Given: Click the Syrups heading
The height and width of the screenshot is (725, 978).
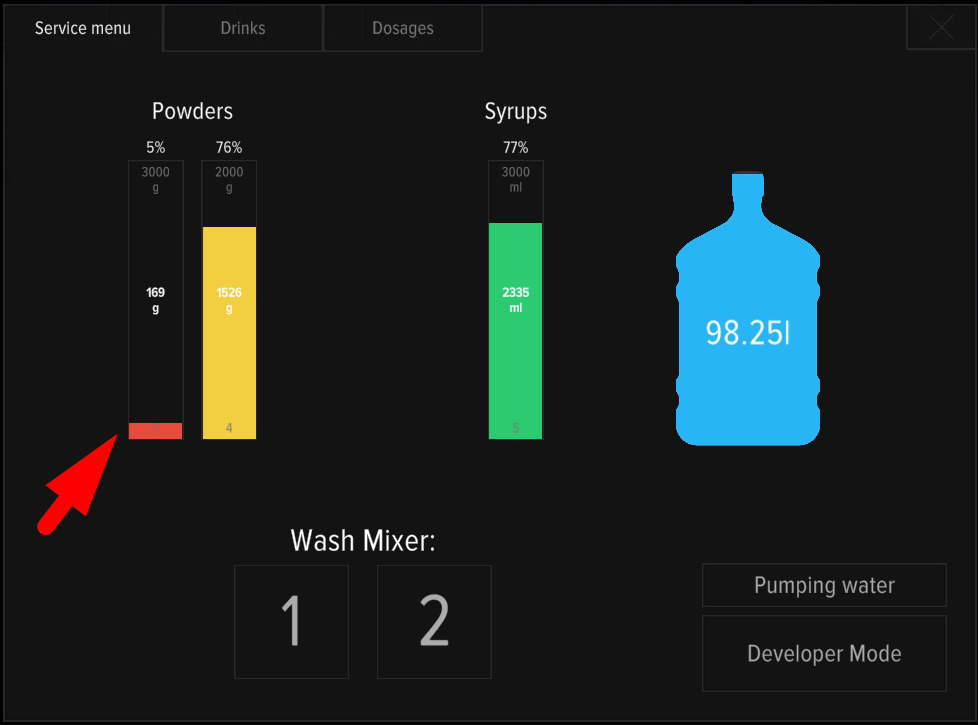Looking at the screenshot, I should tap(515, 111).
